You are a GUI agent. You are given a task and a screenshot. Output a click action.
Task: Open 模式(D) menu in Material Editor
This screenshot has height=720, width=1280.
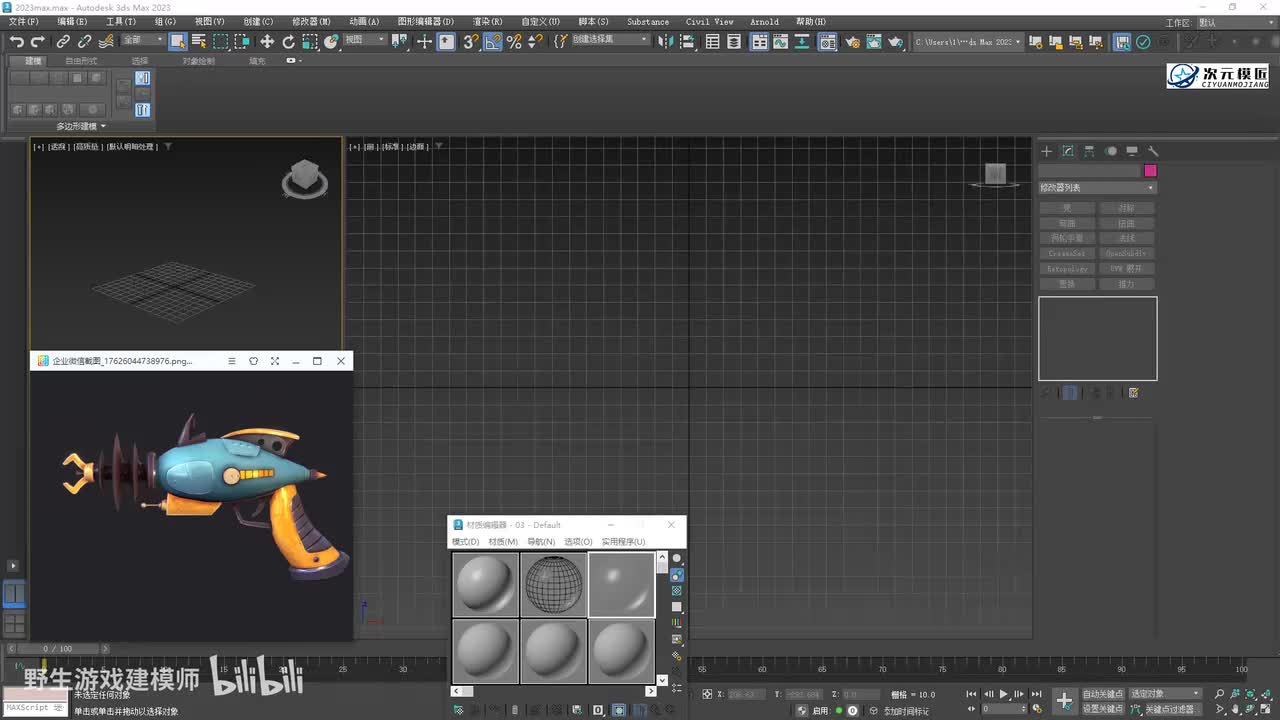pos(466,542)
